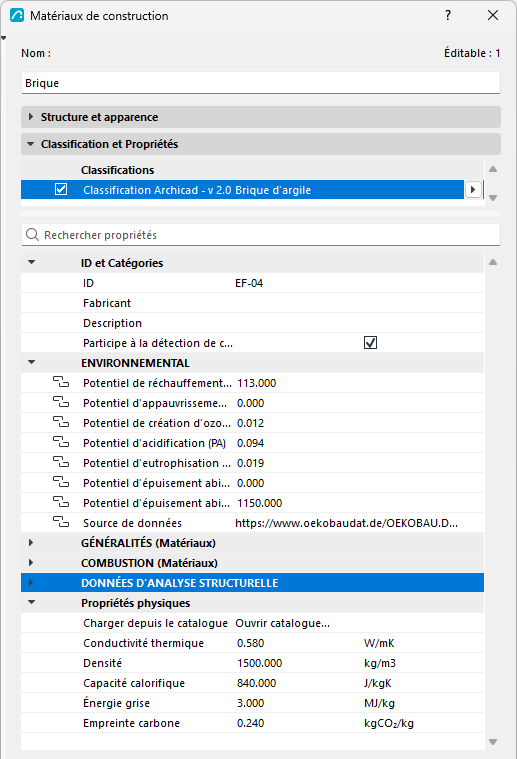Click Ouvrir catalogue... button
517x759 pixels.
(283, 623)
